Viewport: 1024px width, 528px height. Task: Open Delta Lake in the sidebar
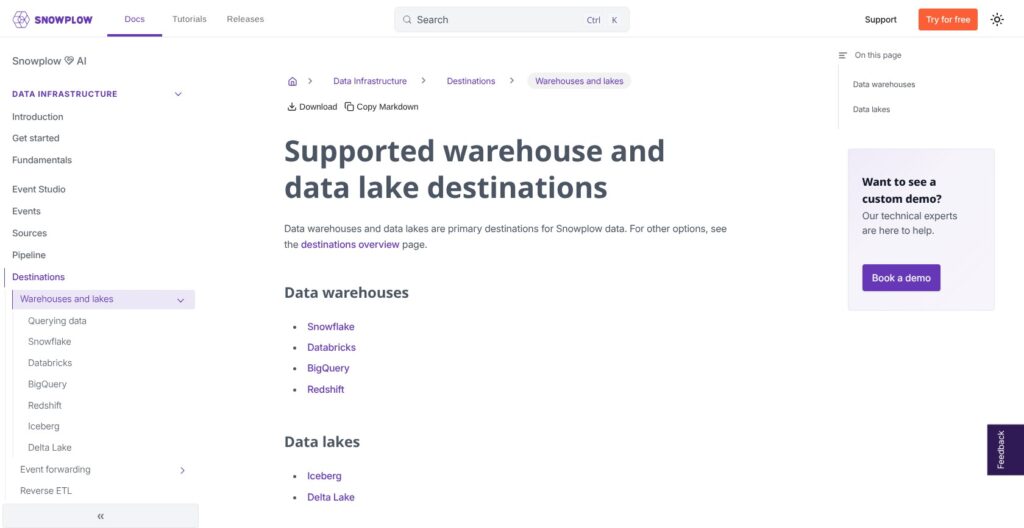click(50, 448)
